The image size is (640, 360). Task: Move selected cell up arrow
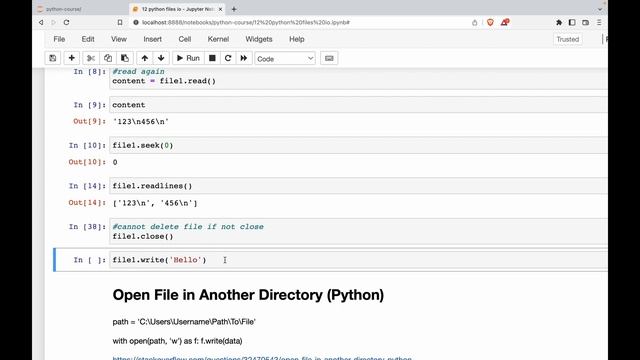[x=144, y=58]
